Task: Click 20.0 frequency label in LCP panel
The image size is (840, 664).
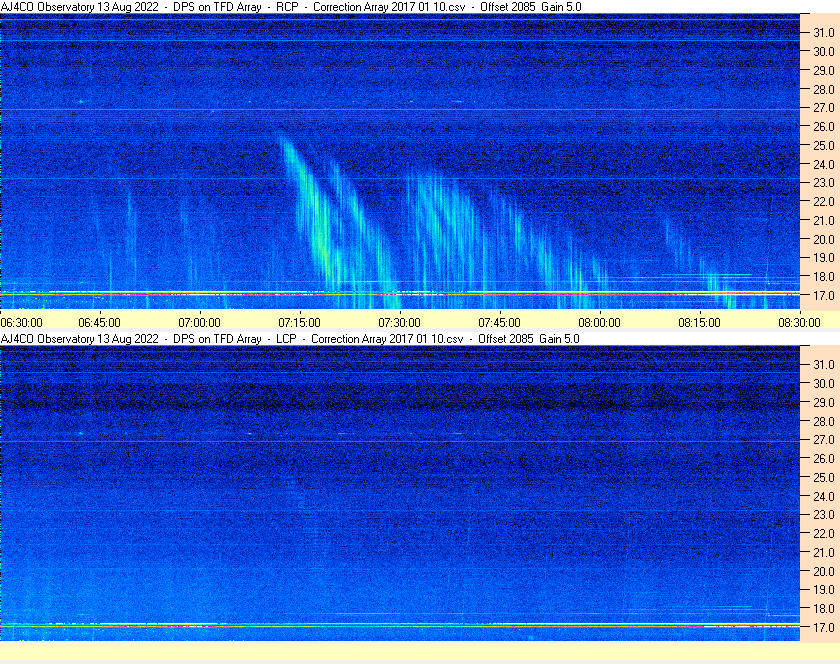Action: tap(824, 571)
